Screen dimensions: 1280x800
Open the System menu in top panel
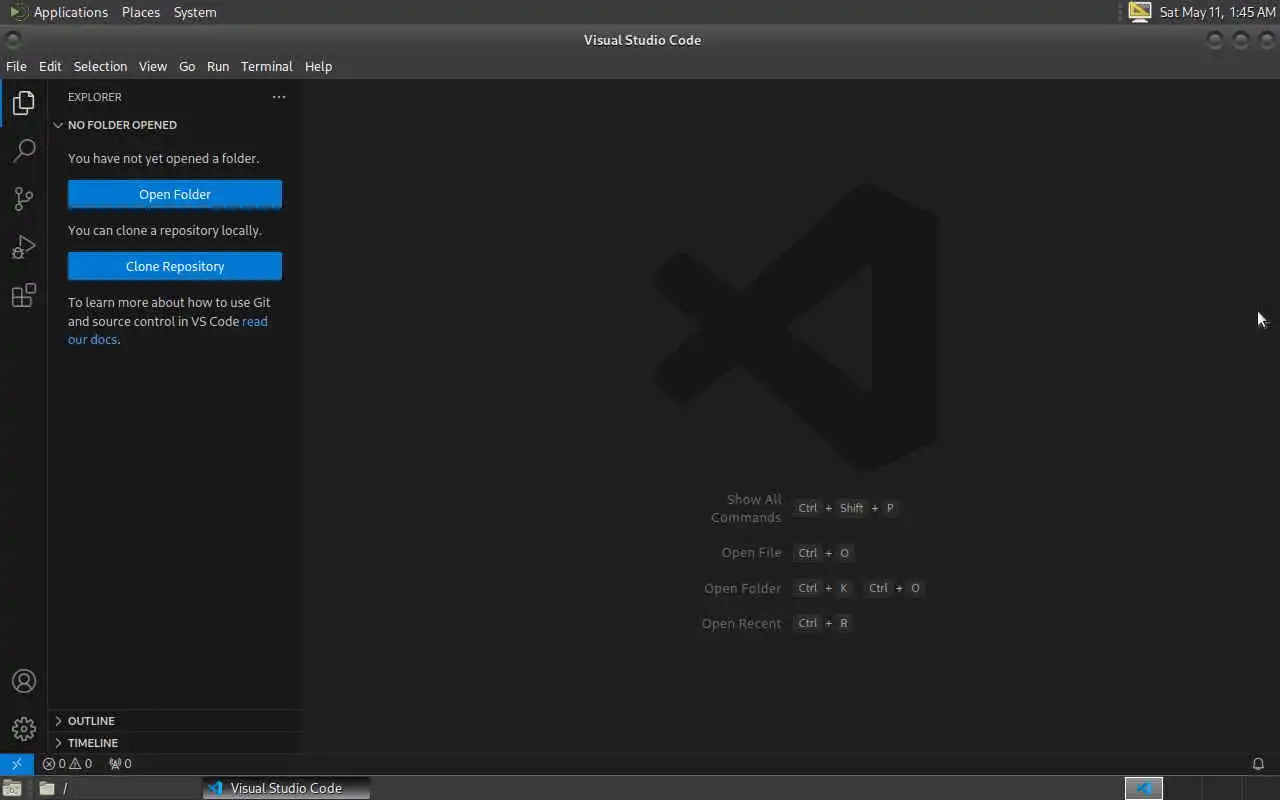click(x=195, y=12)
